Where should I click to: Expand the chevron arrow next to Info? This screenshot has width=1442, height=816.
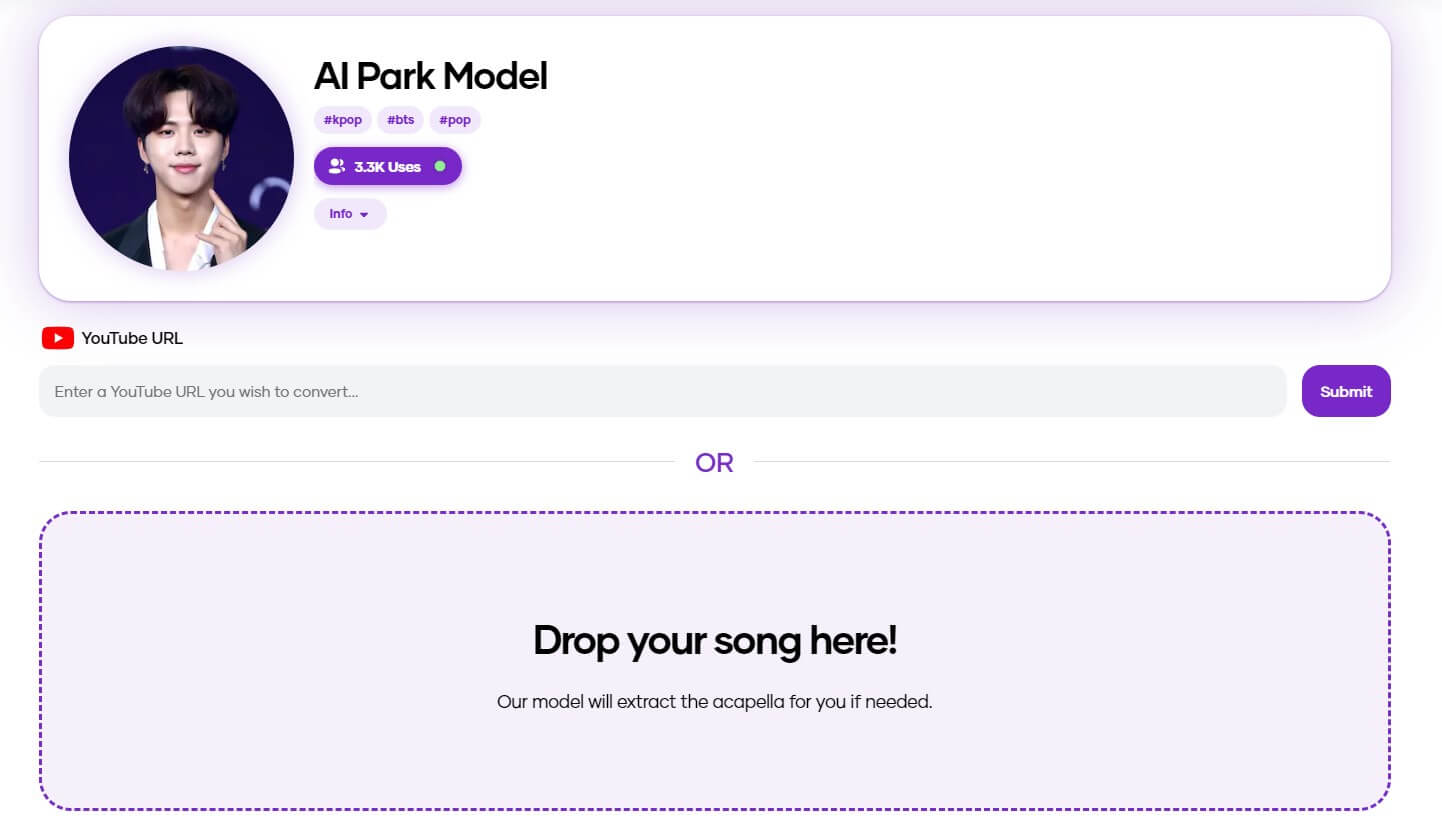click(365, 214)
